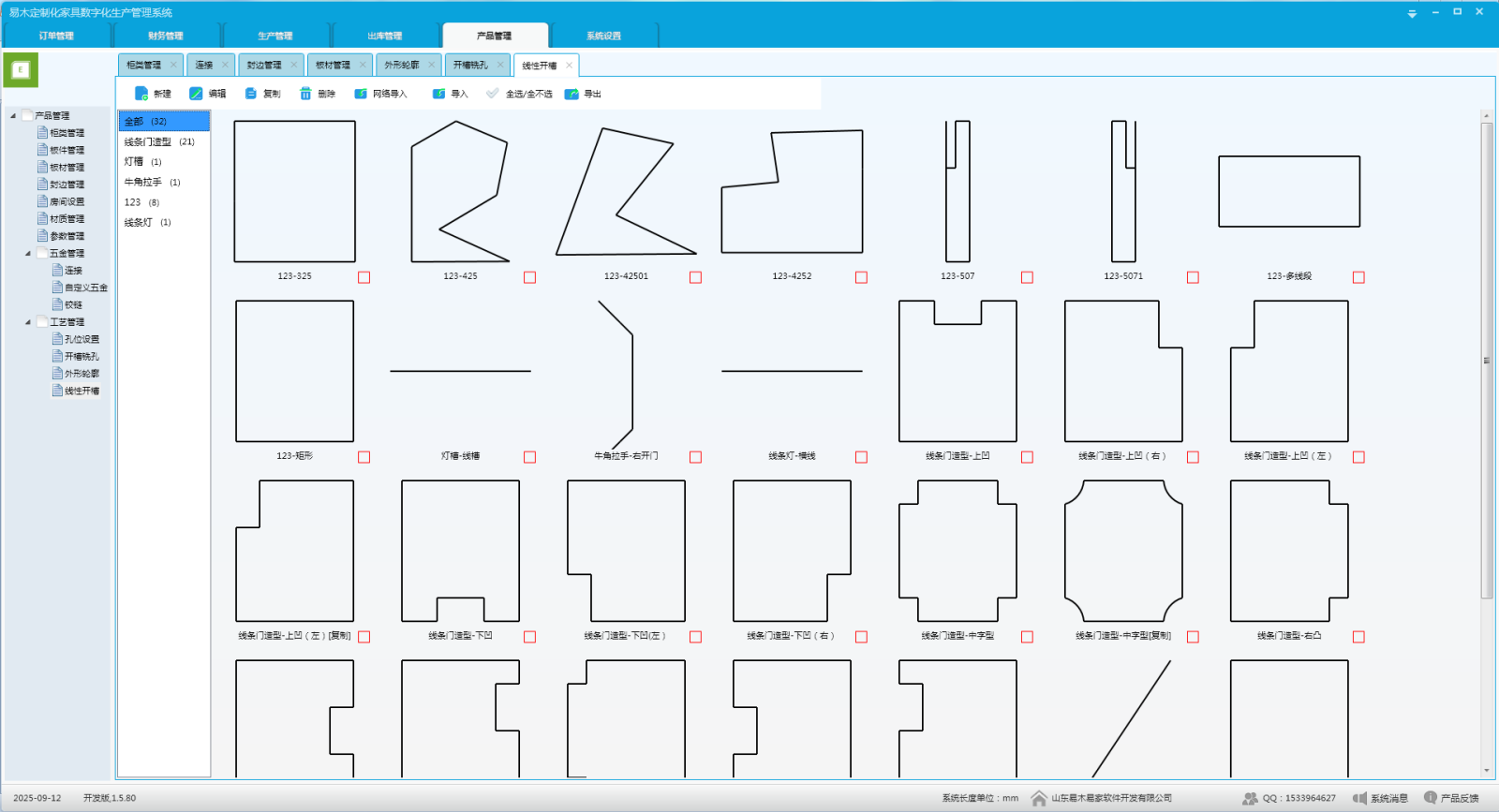Collapse the 工艺管理 tree node
This screenshot has height=812, width=1499.
click(28, 322)
